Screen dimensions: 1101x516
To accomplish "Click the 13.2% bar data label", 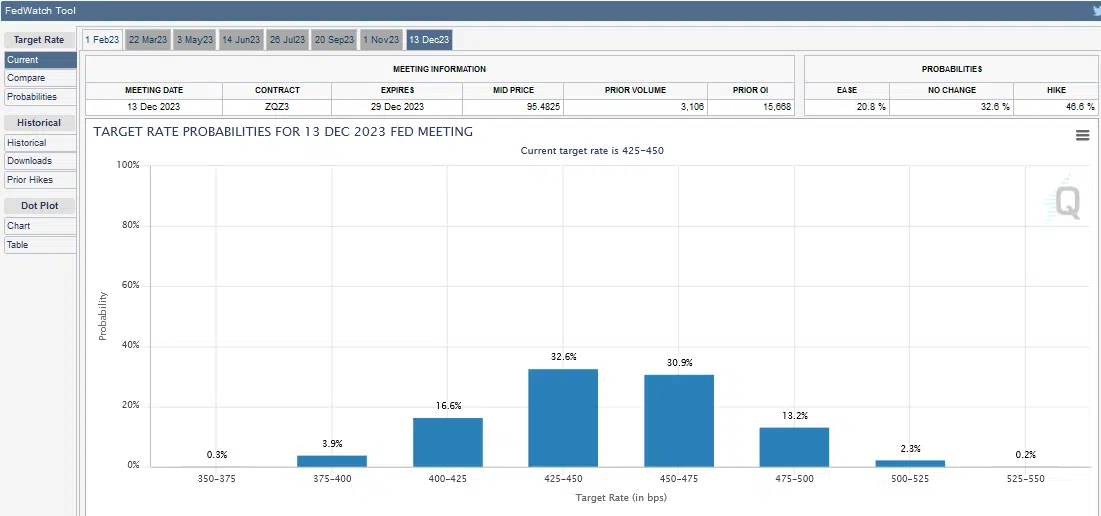I will click(794, 416).
